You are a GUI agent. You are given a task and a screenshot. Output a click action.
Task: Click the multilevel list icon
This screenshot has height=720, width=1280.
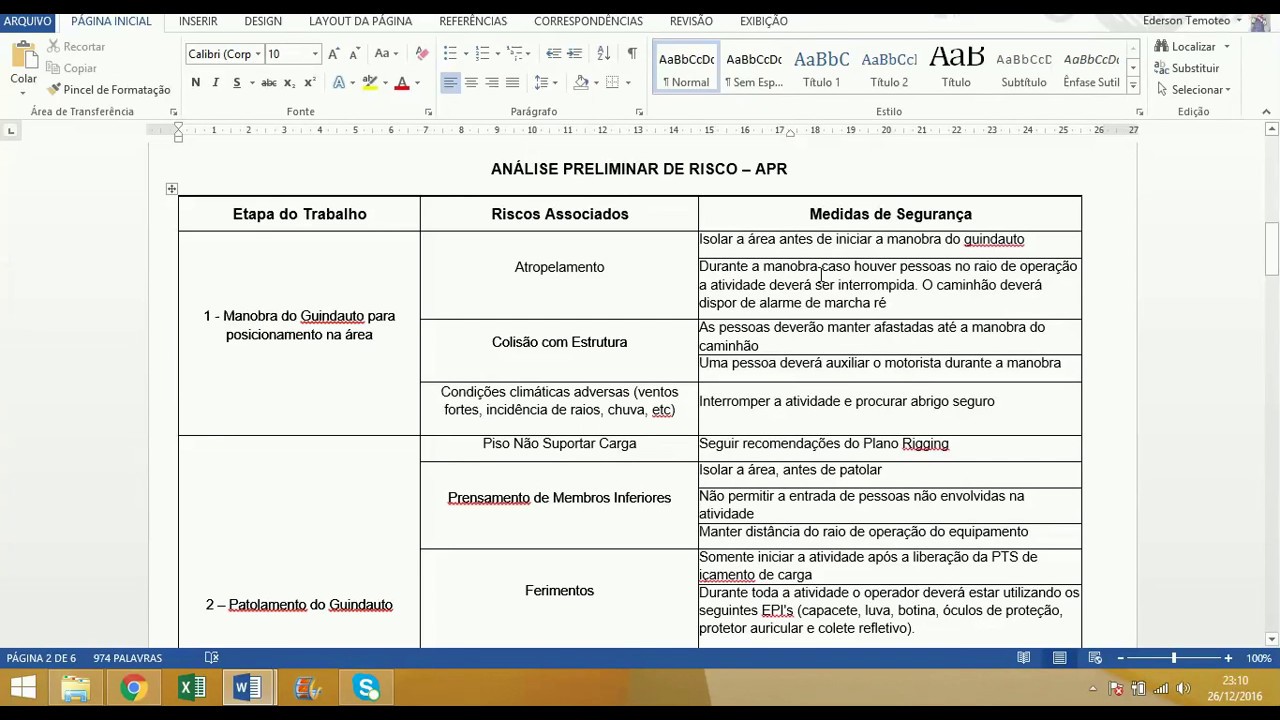point(515,54)
